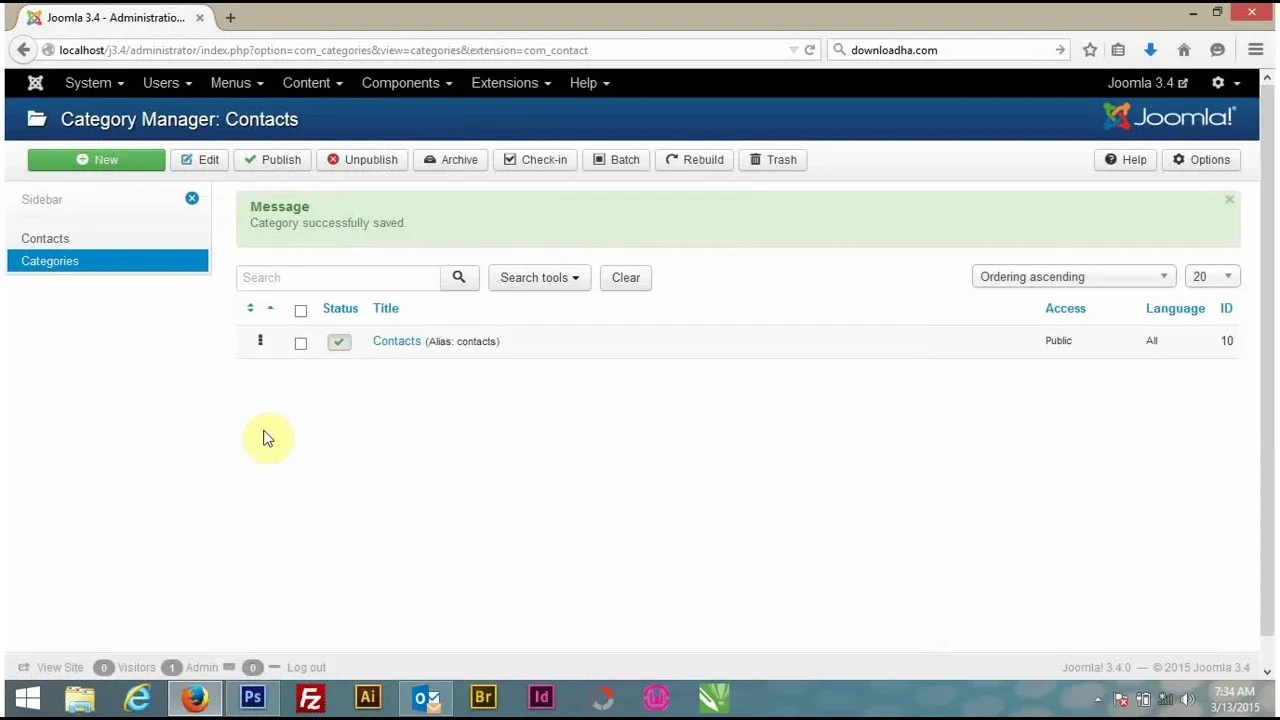This screenshot has width=1280, height=720.
Task: Open the Contacts category title link
Action: point(396,341)
